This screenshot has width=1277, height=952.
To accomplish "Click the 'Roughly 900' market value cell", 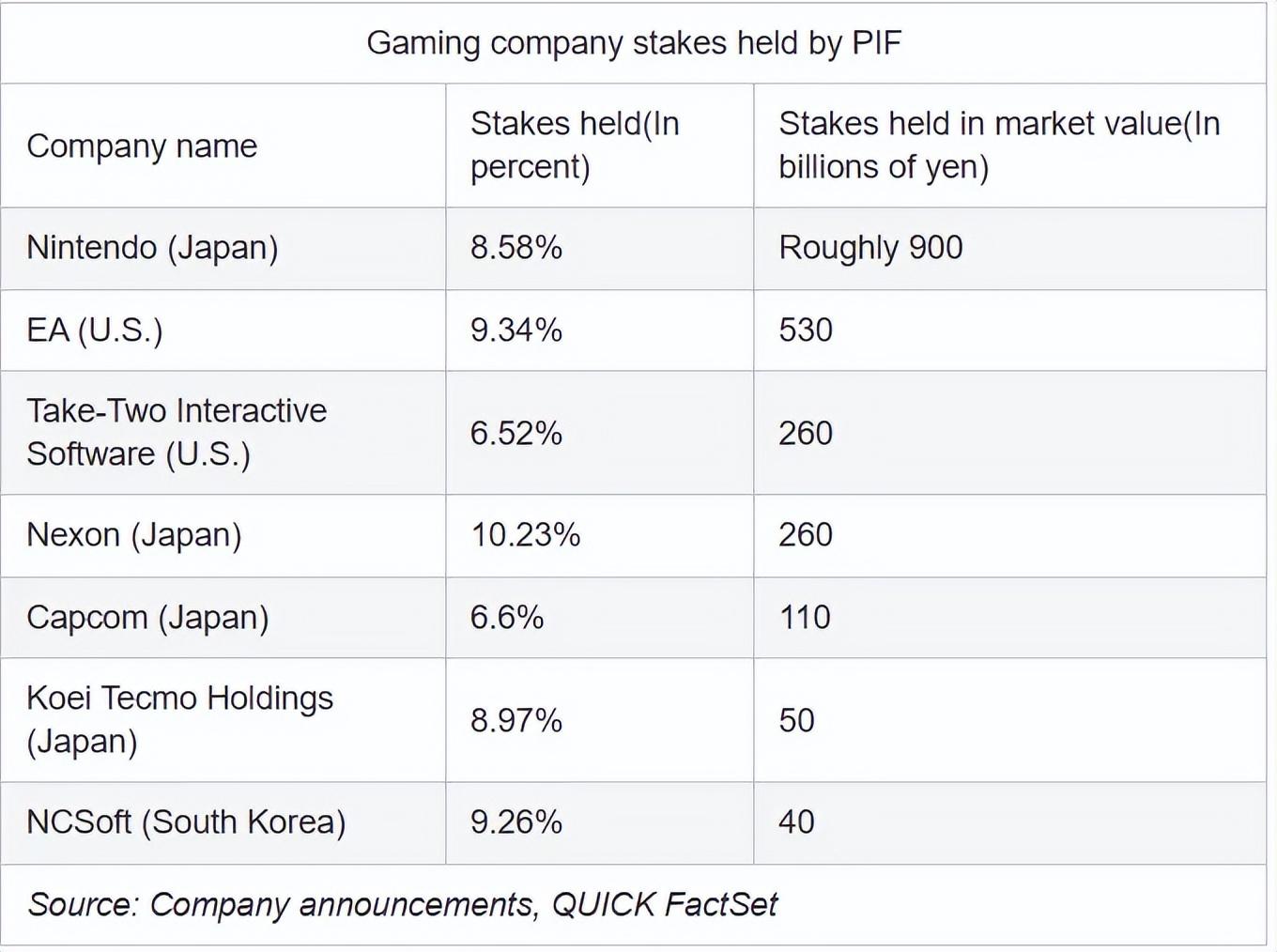I will (870, 248).
